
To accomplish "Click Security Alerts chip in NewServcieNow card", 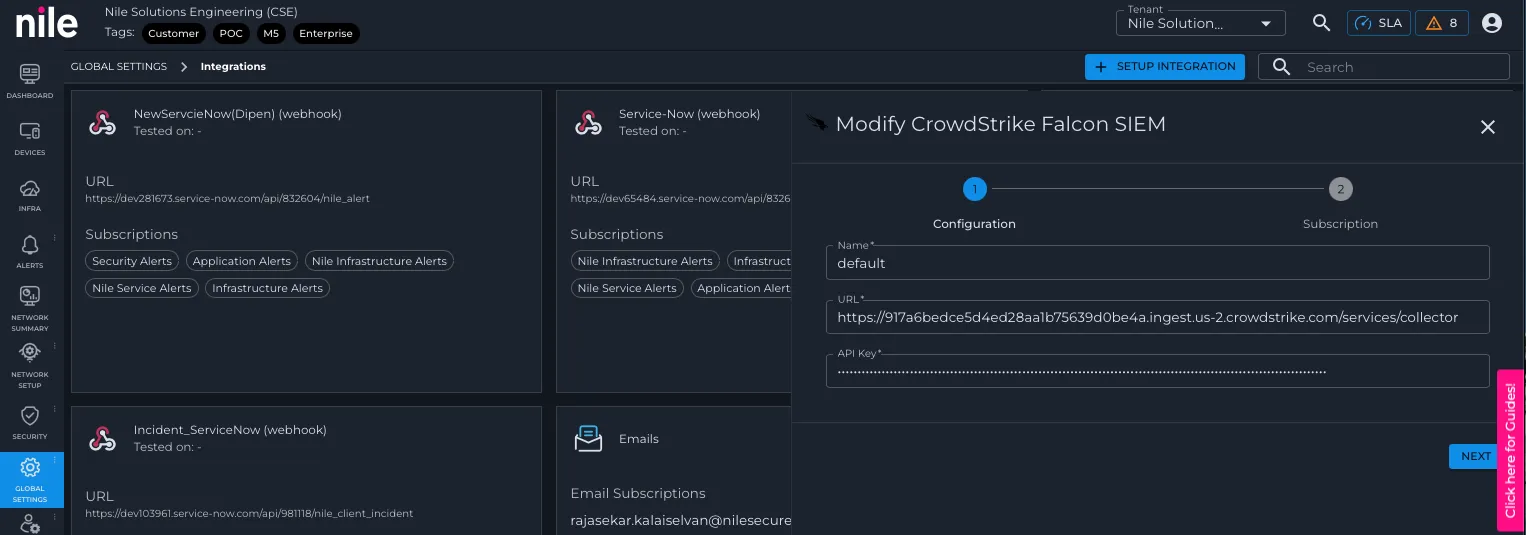I will 132,261.
